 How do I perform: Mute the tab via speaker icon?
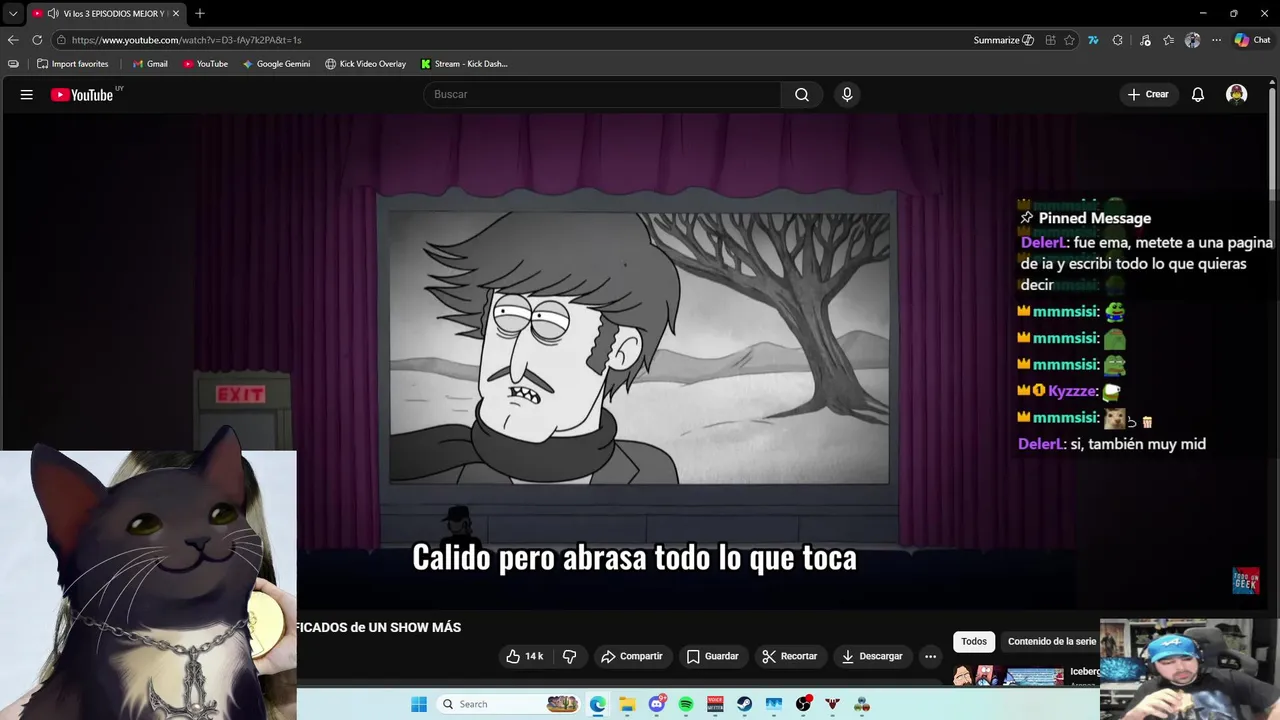(52, 14)
